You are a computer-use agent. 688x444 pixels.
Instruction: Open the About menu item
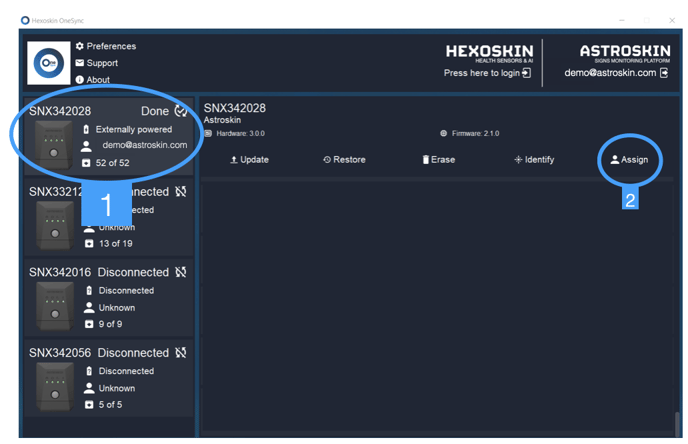98,79
